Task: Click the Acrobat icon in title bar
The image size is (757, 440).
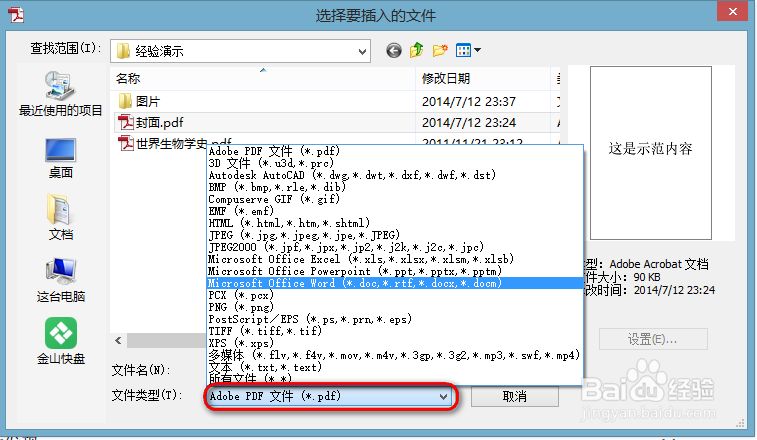Action: (16, 14)
